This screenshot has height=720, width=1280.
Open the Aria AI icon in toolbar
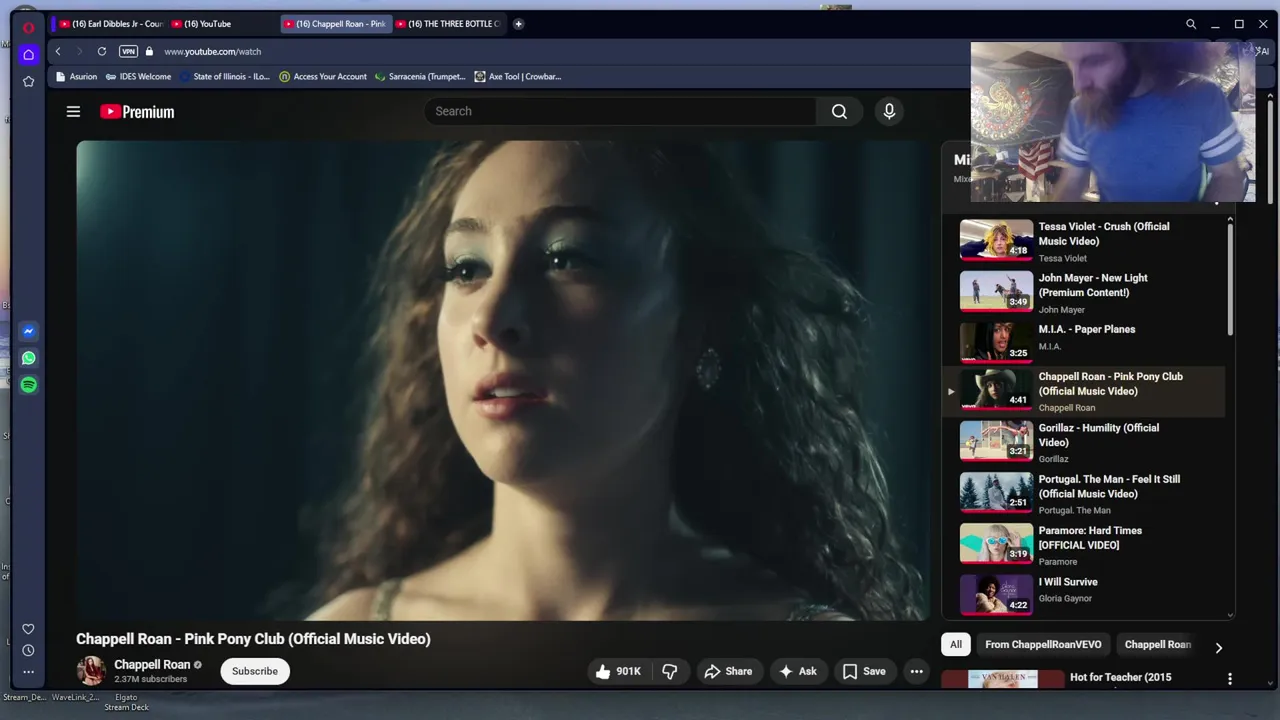[1263, 51]
